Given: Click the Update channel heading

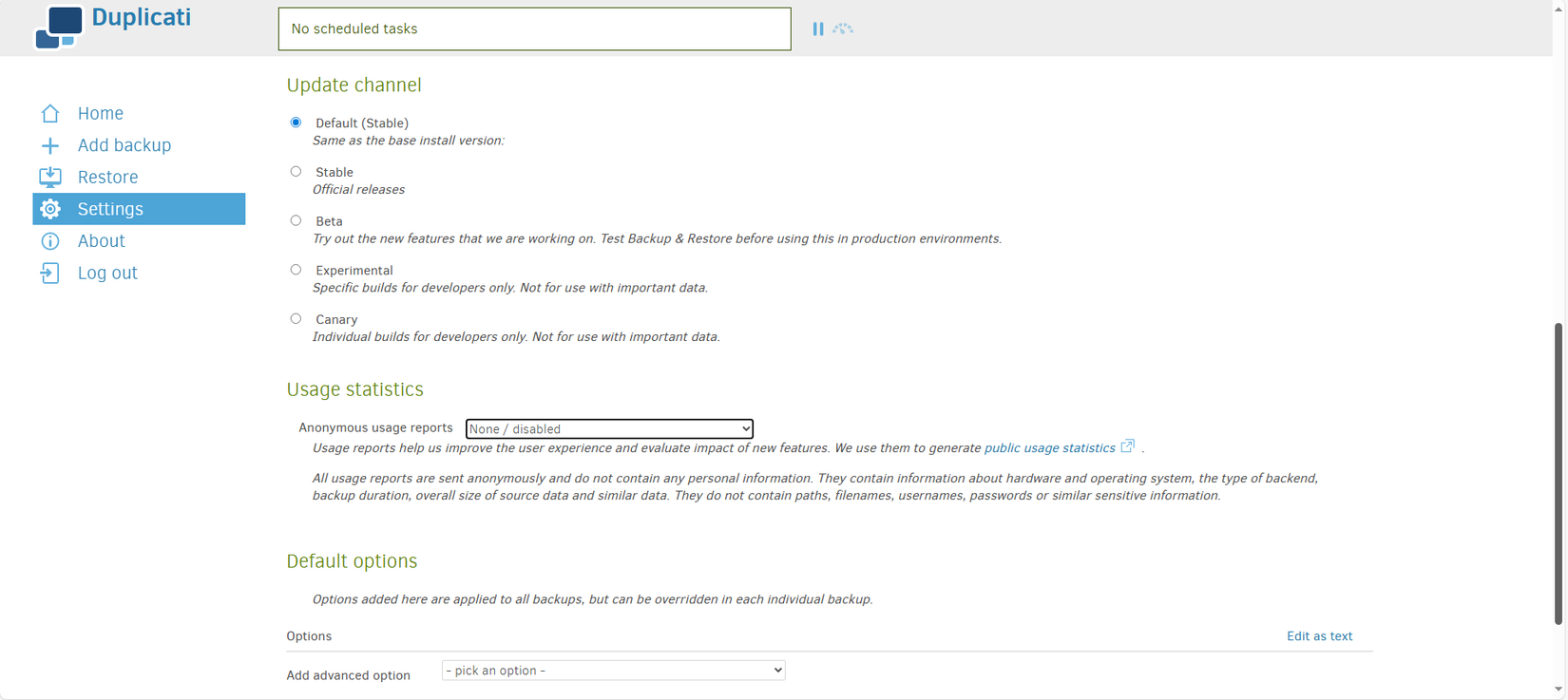Looking at the screenshot, I should (354, 85).
